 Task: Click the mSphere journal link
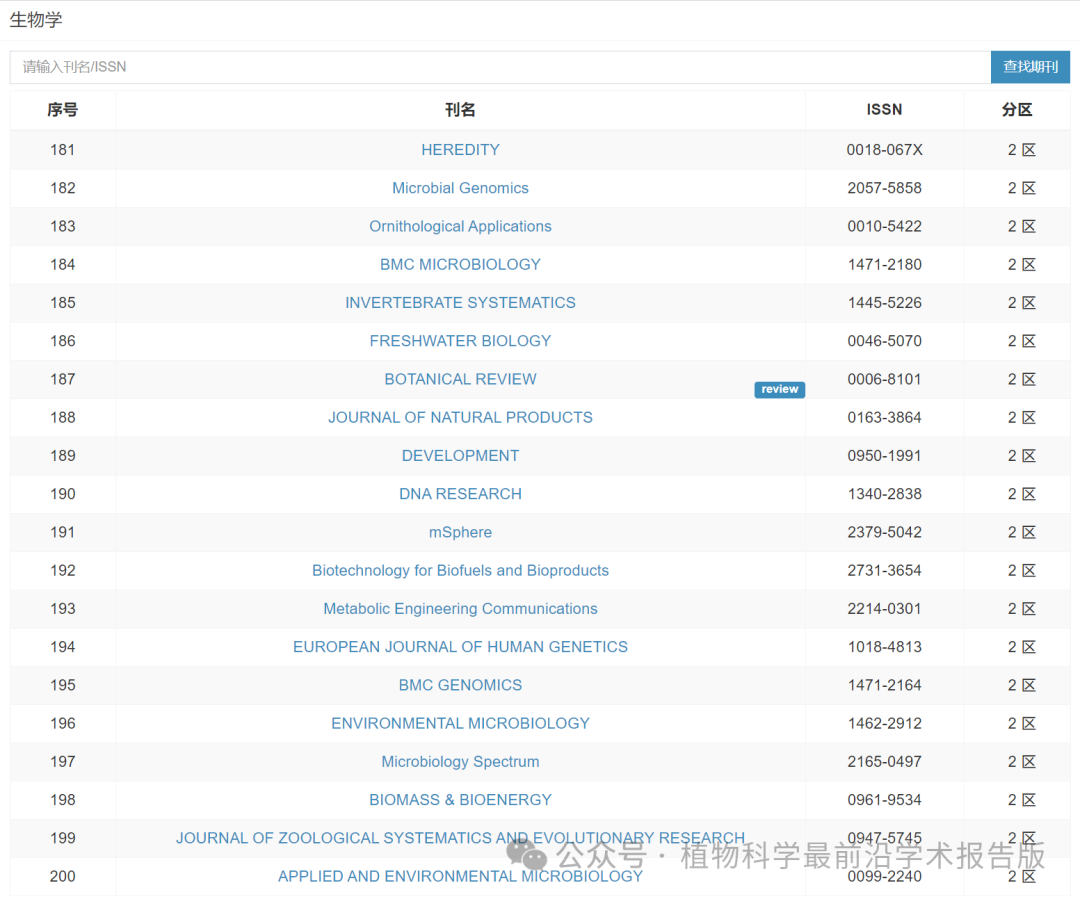point(460,532)
